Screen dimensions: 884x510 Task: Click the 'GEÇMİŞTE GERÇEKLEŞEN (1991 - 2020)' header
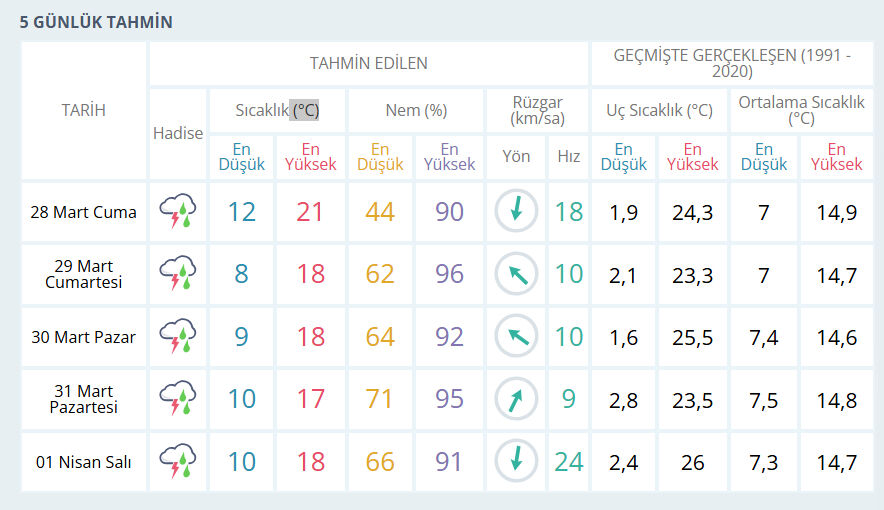click(732, 63)
